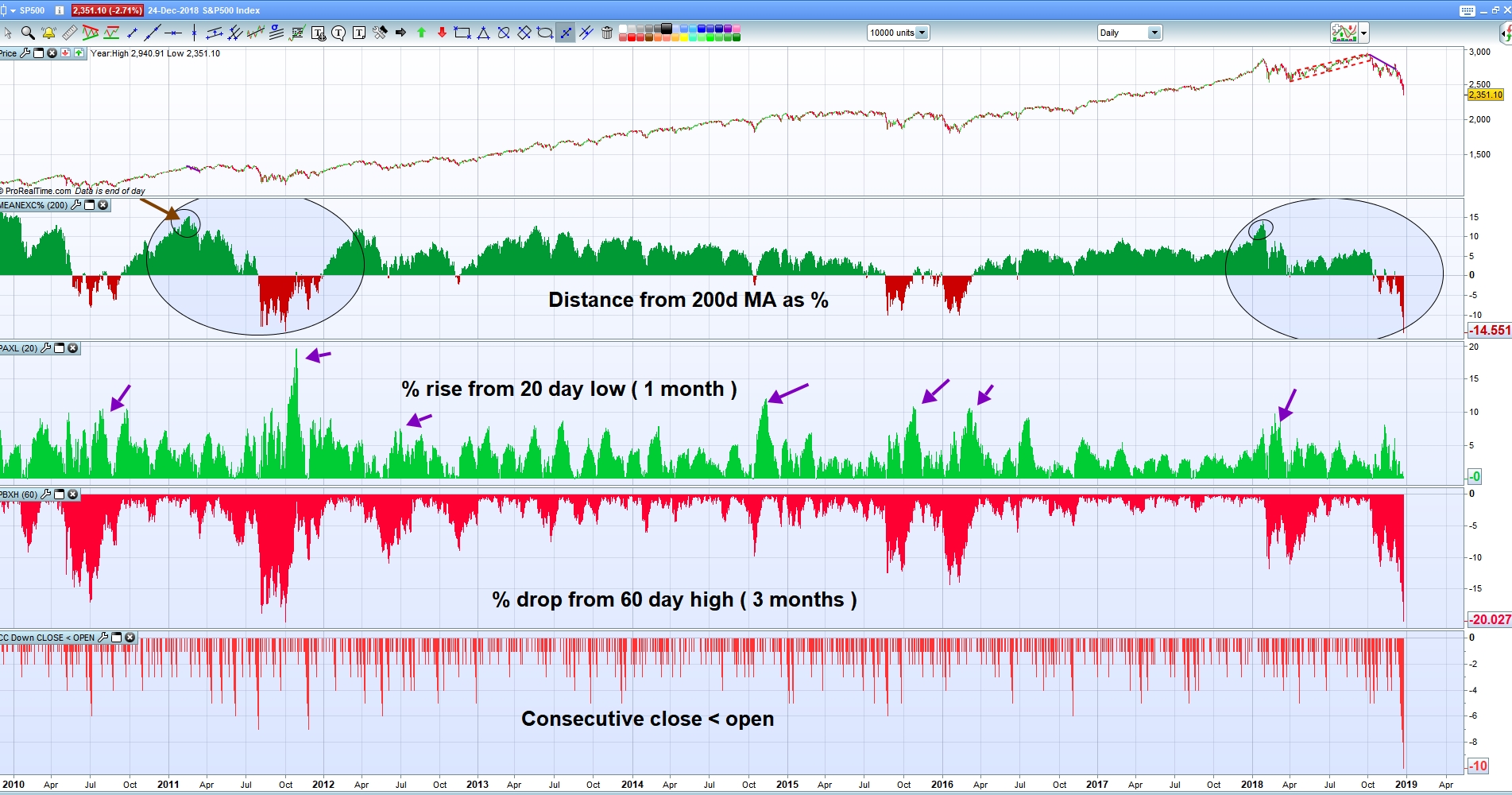The width and height of the screenshot is (1512, 795).
Task: Close the PBXH (60) indicator panel
Action: [x=73, y=494]
